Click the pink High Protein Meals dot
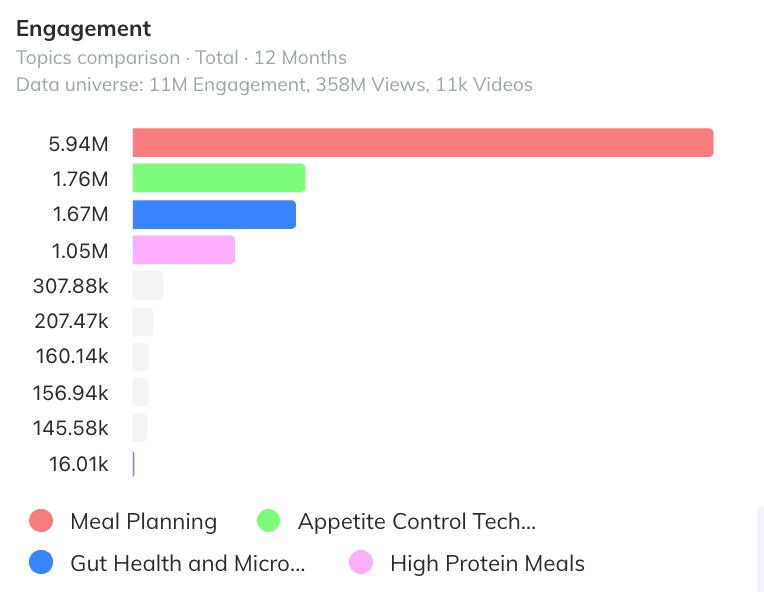This screenshot has width=764, height=592. (361, 562)
